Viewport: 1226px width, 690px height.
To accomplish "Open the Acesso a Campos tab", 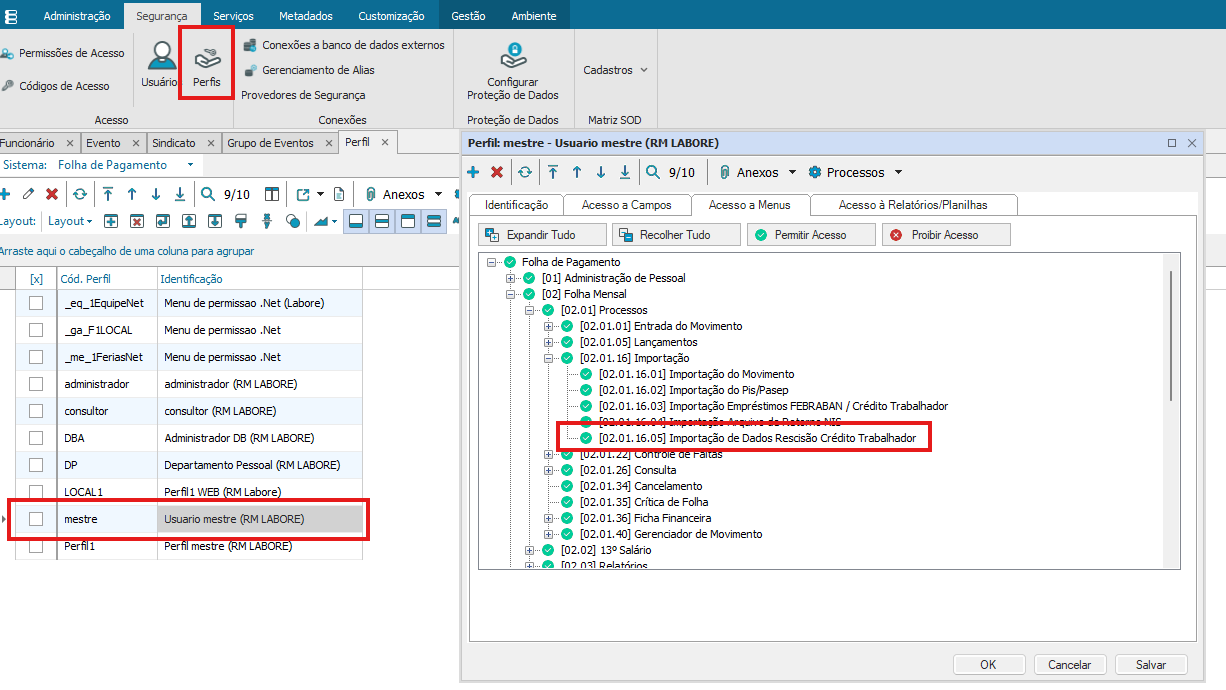I will coord(627,204).
